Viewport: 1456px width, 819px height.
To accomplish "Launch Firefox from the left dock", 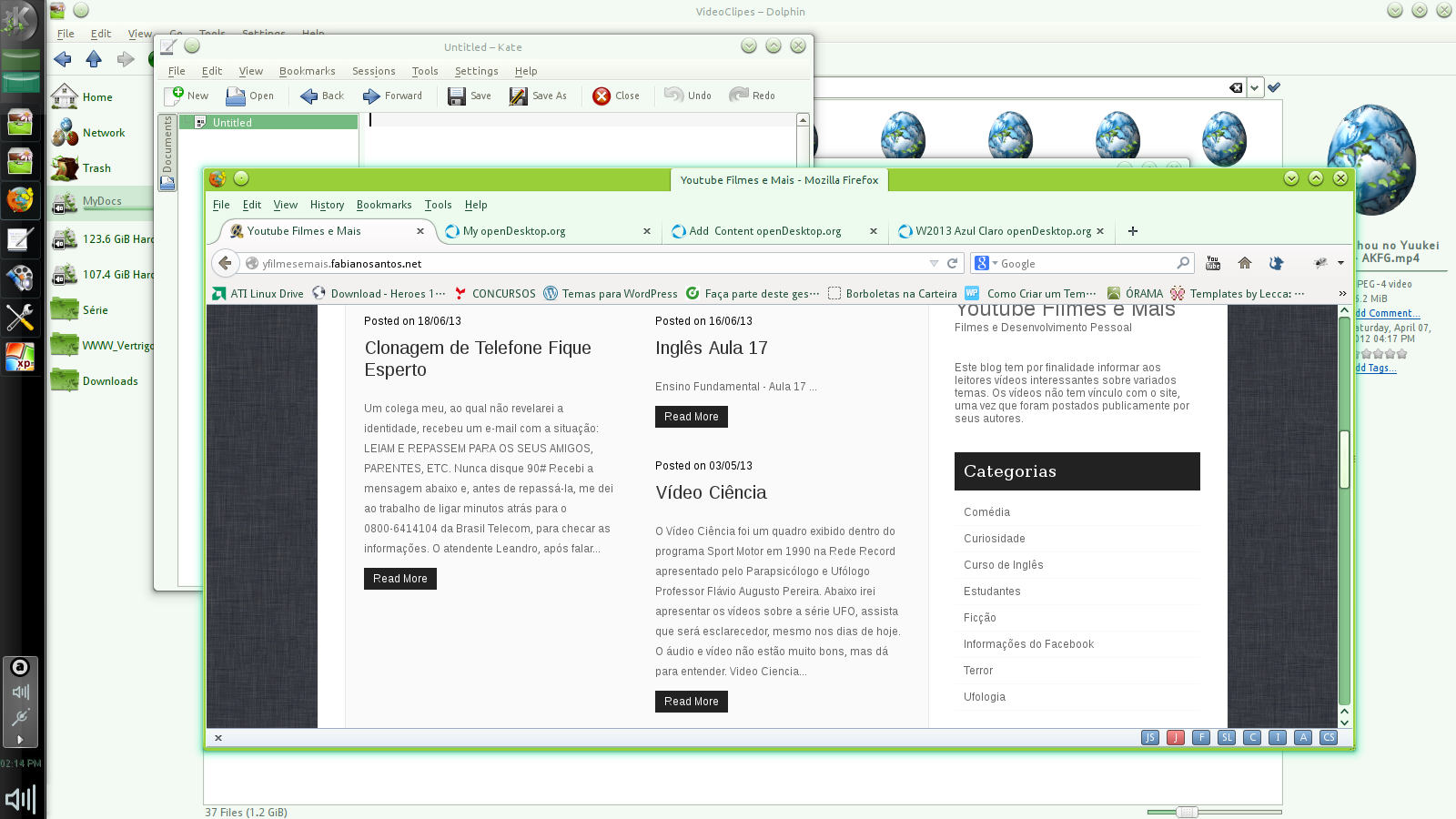I will point(20,199).
